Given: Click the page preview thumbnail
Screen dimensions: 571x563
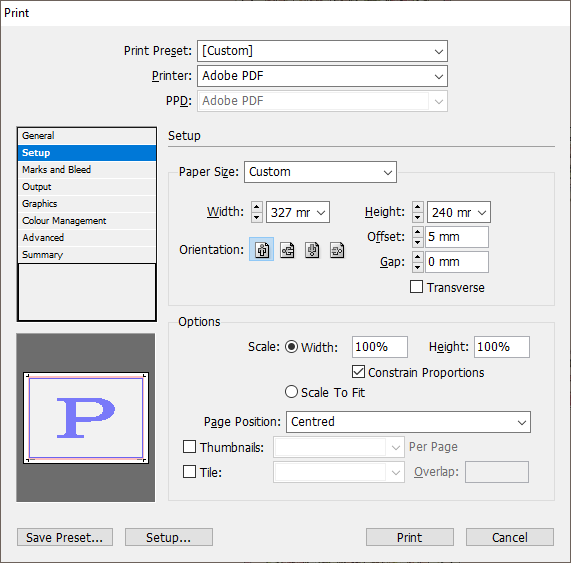Looking at the screenshot, I should [x=86, y=418].
